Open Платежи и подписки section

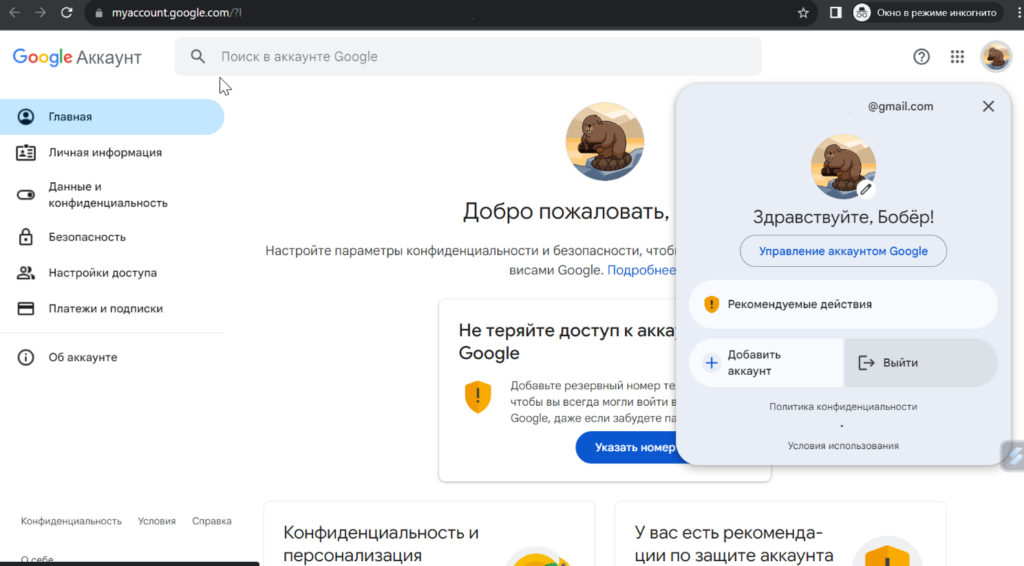coord(112,309)
